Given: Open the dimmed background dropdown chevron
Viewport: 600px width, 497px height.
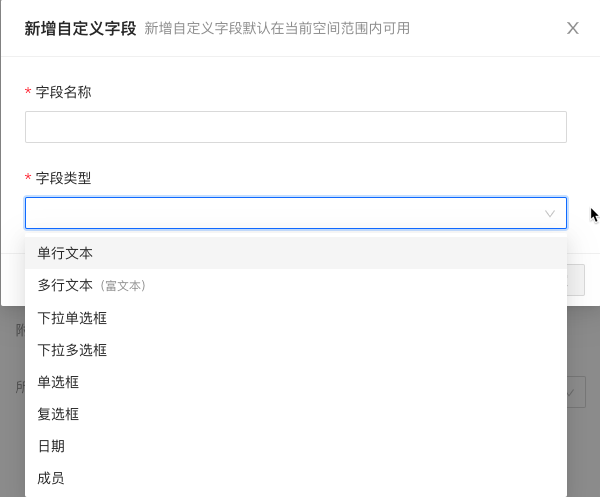Looking at the screenshot, I should click(575, 392).
